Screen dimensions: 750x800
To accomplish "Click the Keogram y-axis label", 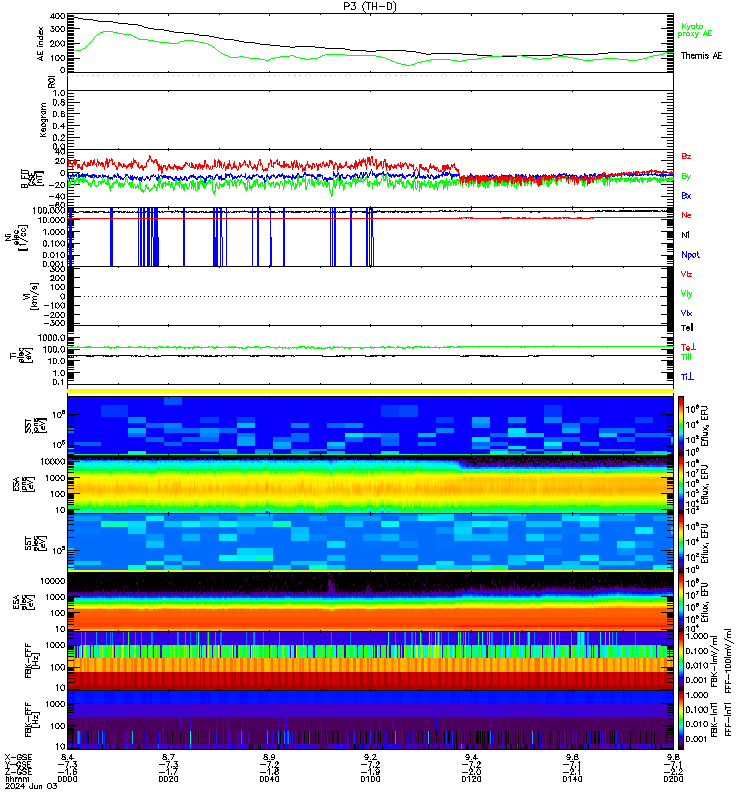I will click(43, 120).
